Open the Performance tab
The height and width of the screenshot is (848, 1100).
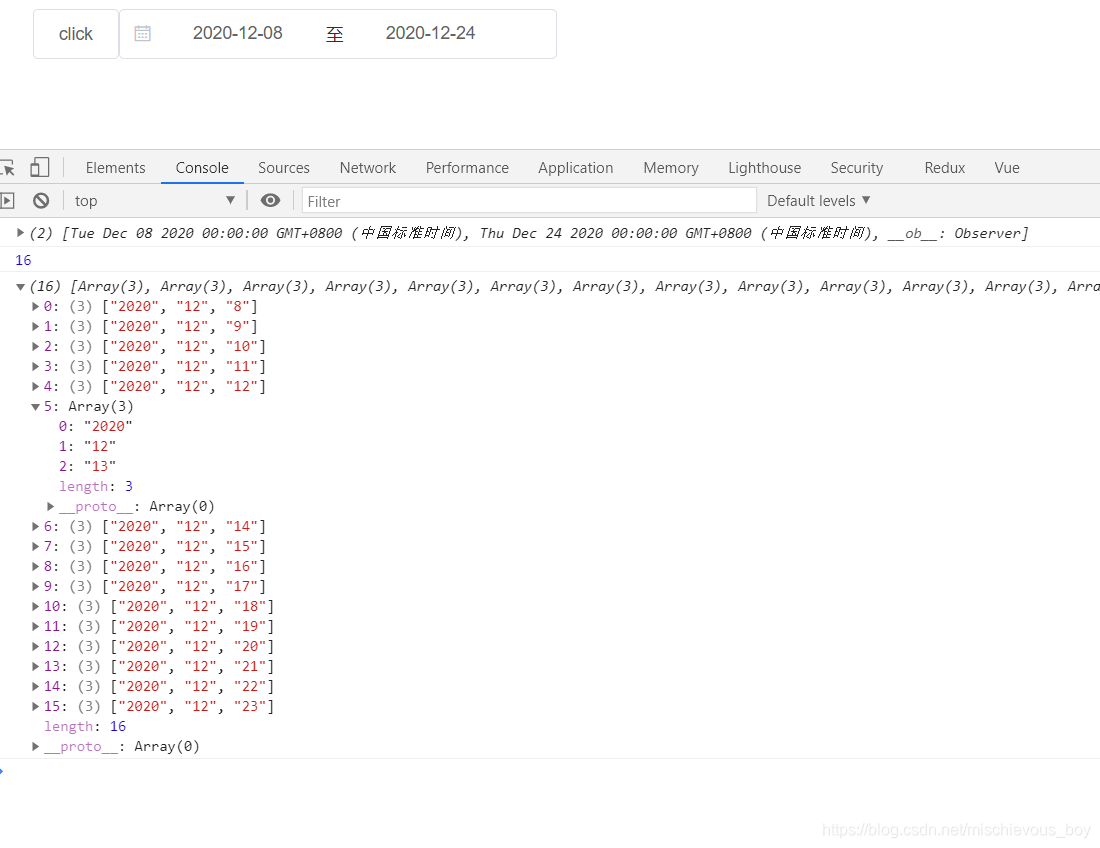467,168
